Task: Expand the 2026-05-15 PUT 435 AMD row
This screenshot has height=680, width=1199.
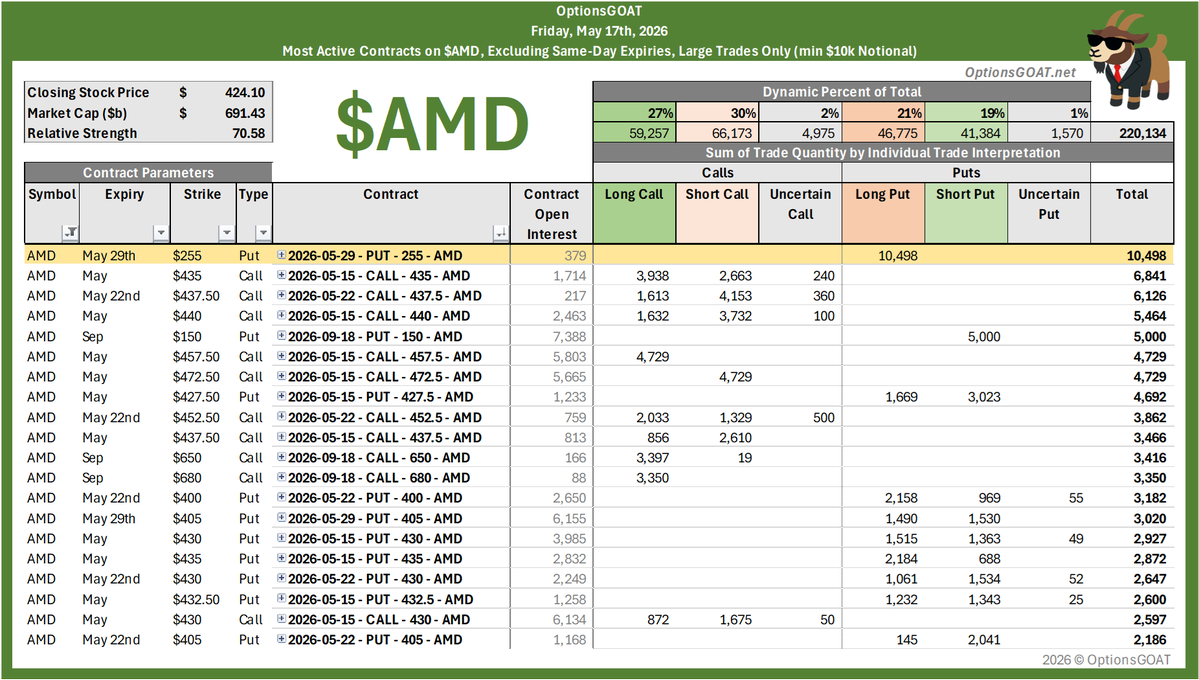Action: 281,558
